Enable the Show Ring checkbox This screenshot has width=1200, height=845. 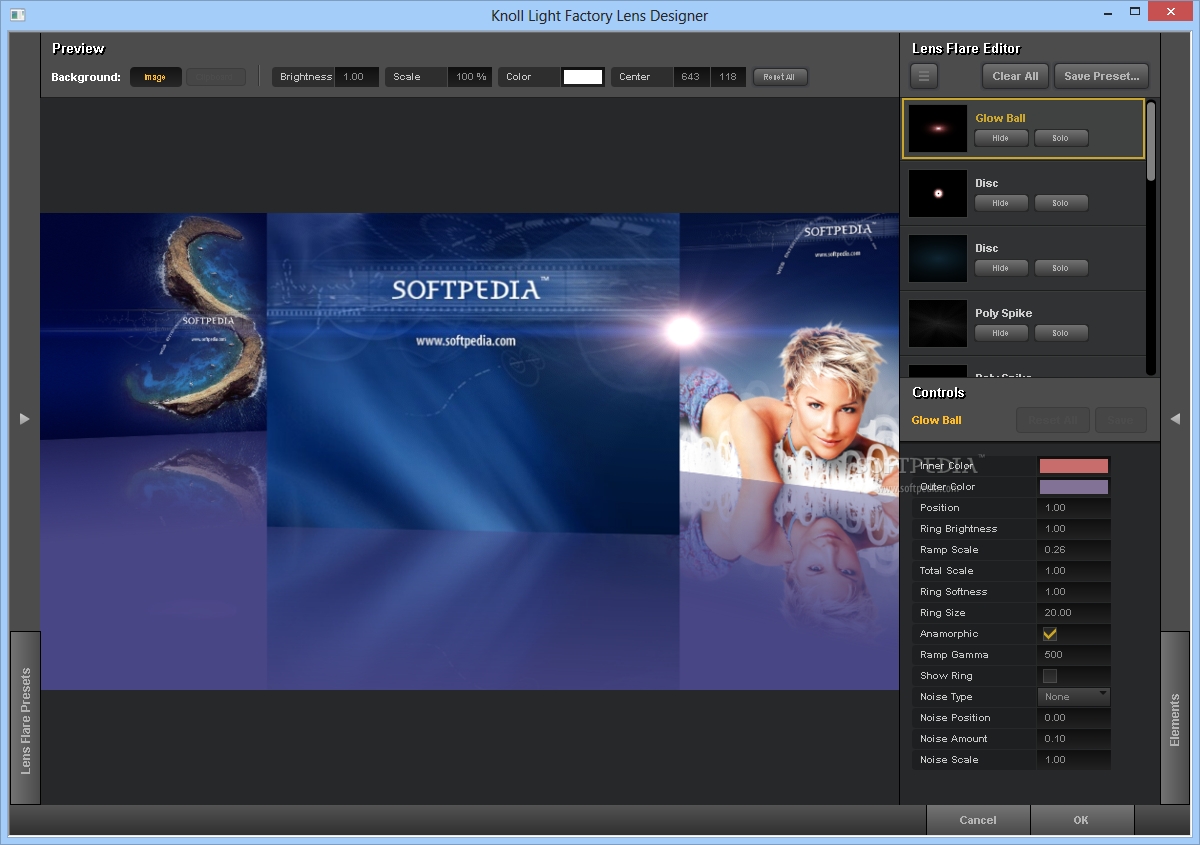tap(1049, 676)
